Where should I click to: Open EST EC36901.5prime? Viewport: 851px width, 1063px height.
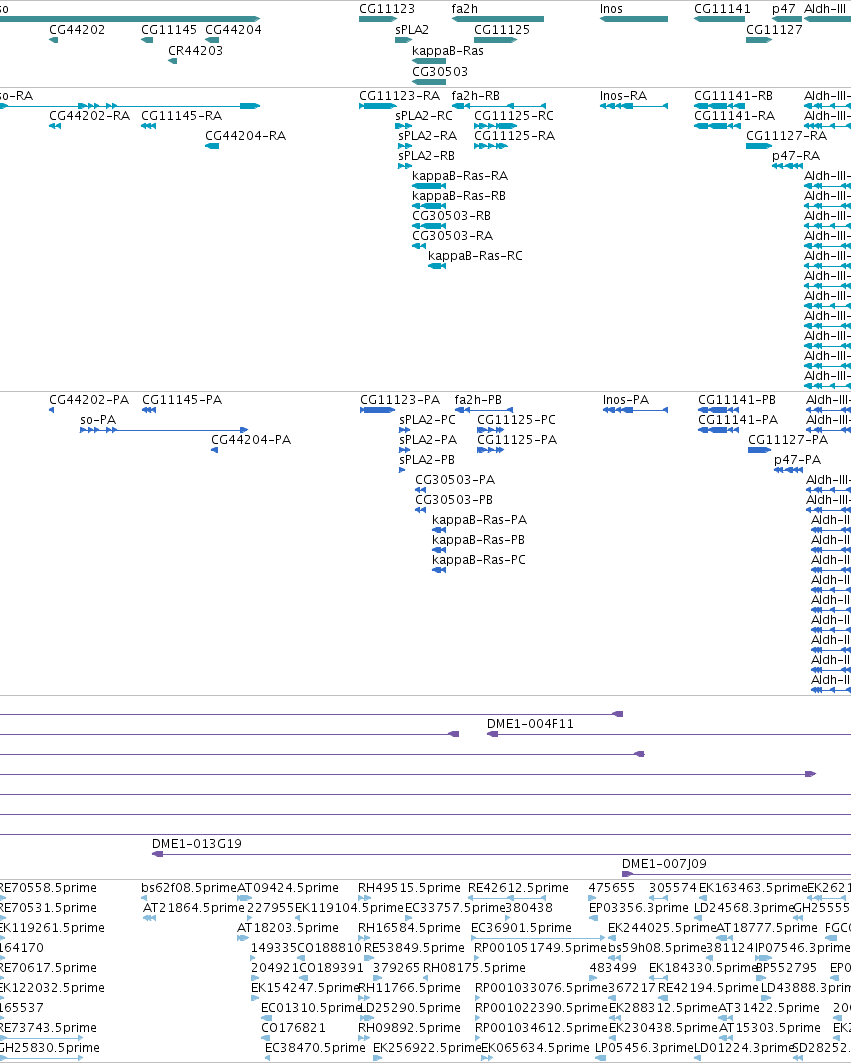[521, 928]
